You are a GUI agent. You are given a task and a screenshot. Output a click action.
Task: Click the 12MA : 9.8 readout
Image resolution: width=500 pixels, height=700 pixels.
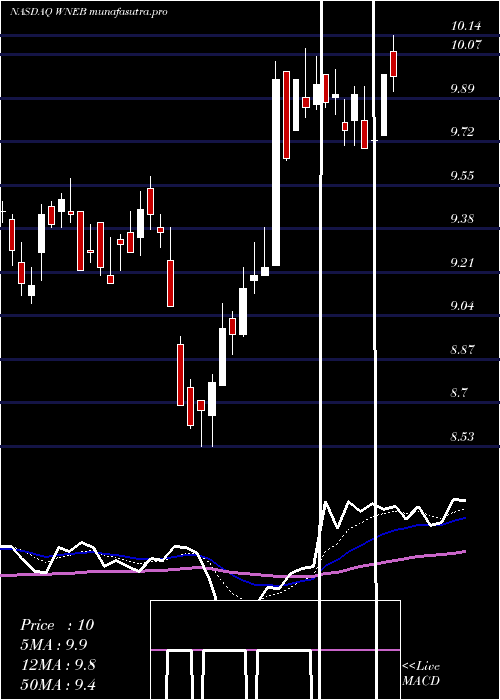point(58,665)
